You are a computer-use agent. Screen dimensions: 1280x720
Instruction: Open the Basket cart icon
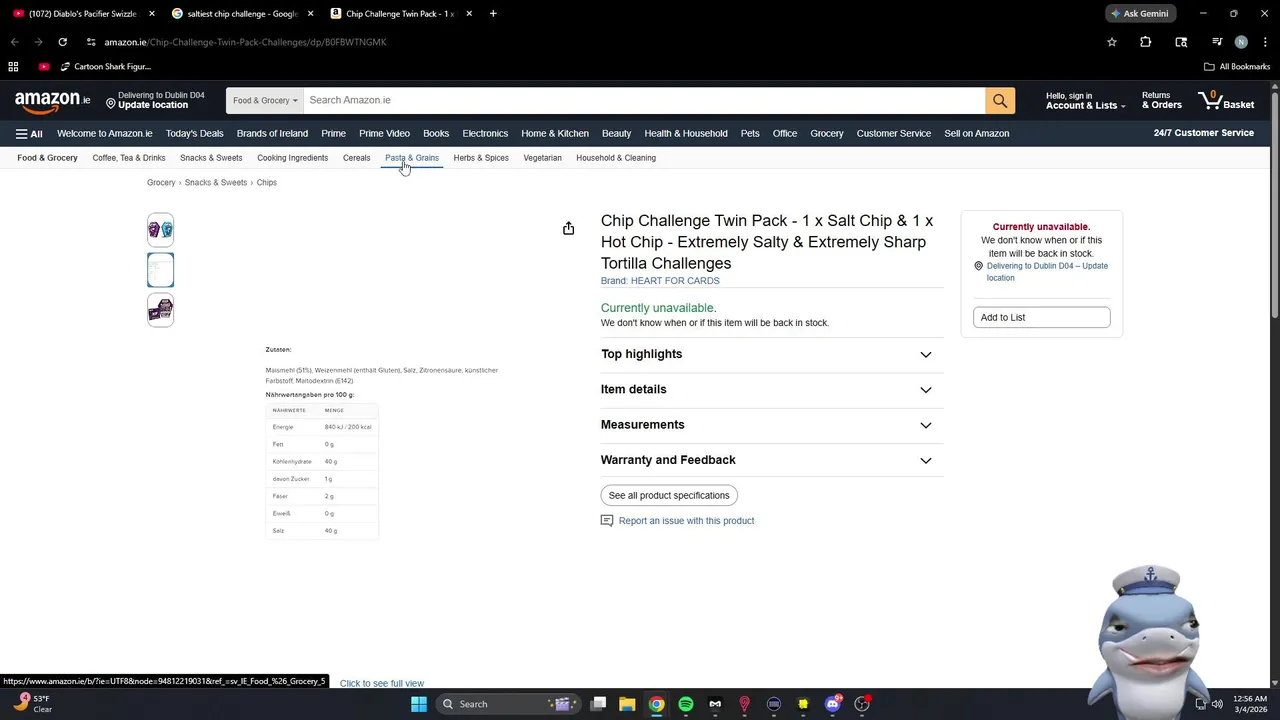[1226, 100]
